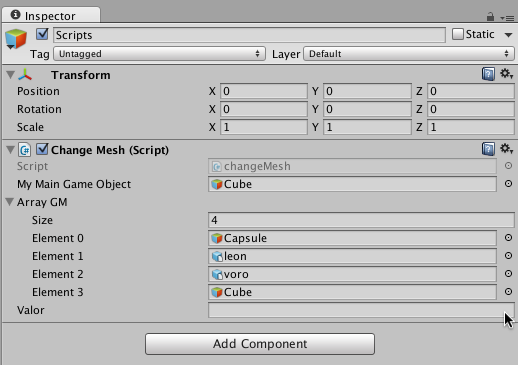The image size is (518, 365).
Task: Click the Array GM Size field
Action: (x=361, y=220)
